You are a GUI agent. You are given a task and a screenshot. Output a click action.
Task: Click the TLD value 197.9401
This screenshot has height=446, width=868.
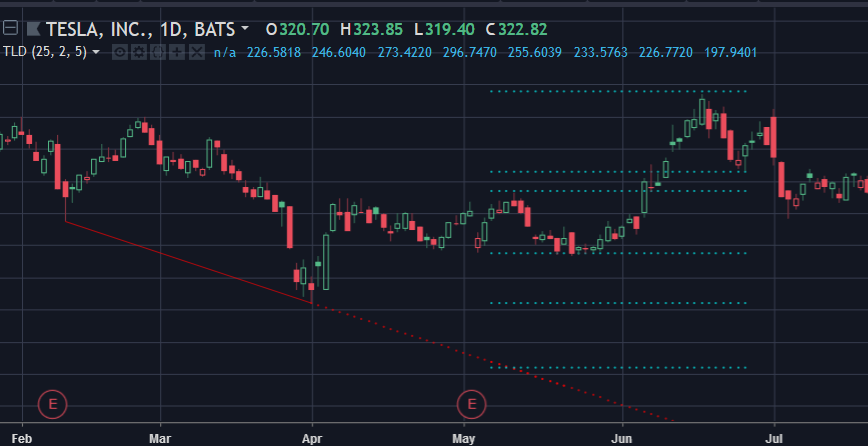tap(731, 53)
